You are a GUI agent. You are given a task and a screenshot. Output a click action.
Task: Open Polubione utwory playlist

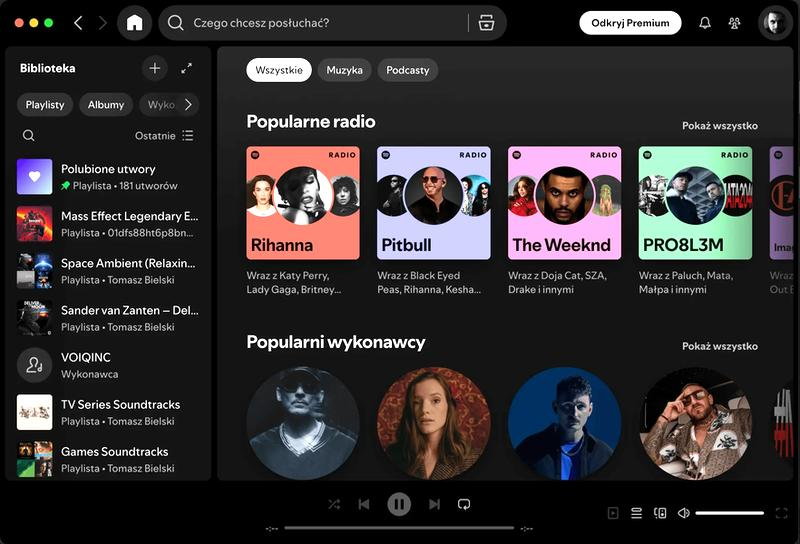(x=108, y=177)
